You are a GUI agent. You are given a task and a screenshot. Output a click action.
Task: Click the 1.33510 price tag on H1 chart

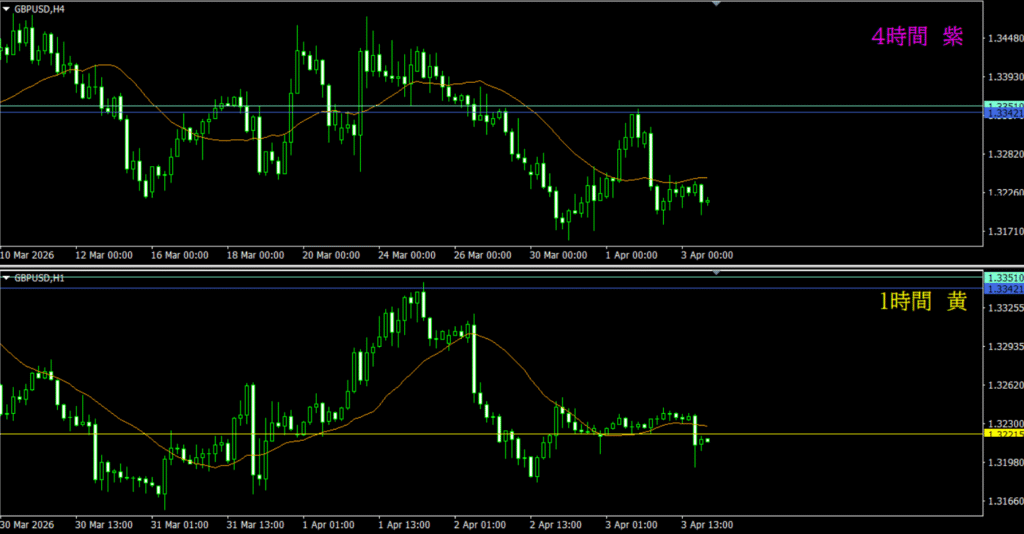[x=1003, y=277]
